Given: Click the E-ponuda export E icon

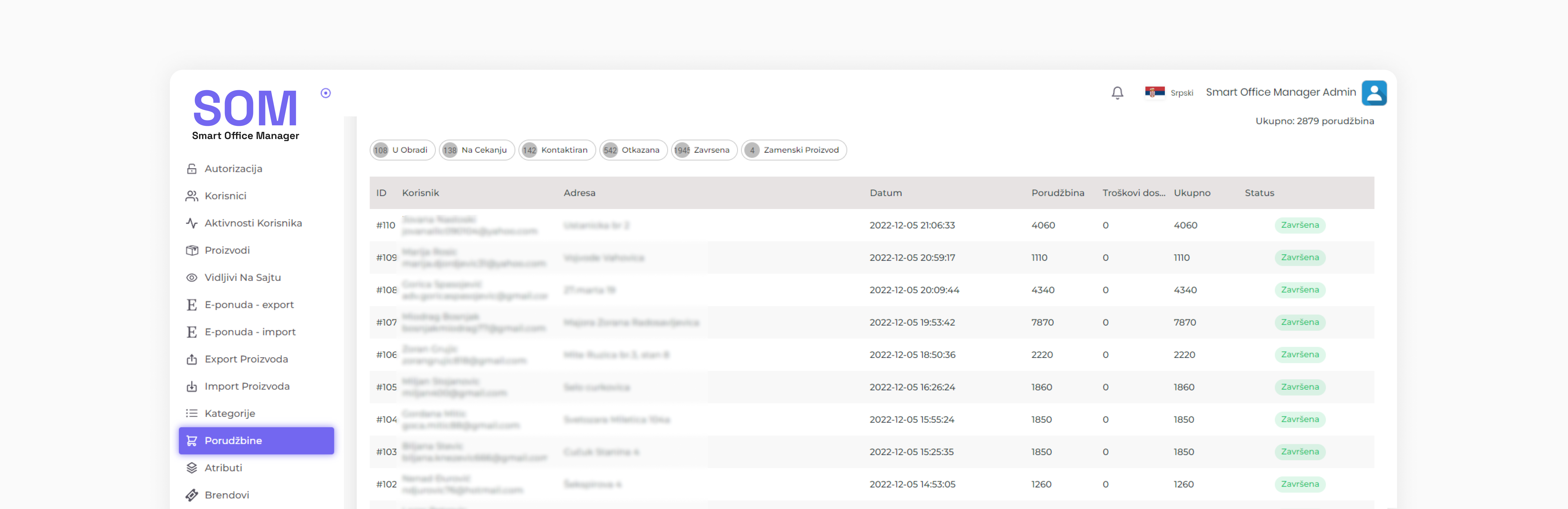Looking at the screenshot, I should click(x=192, y=305).
